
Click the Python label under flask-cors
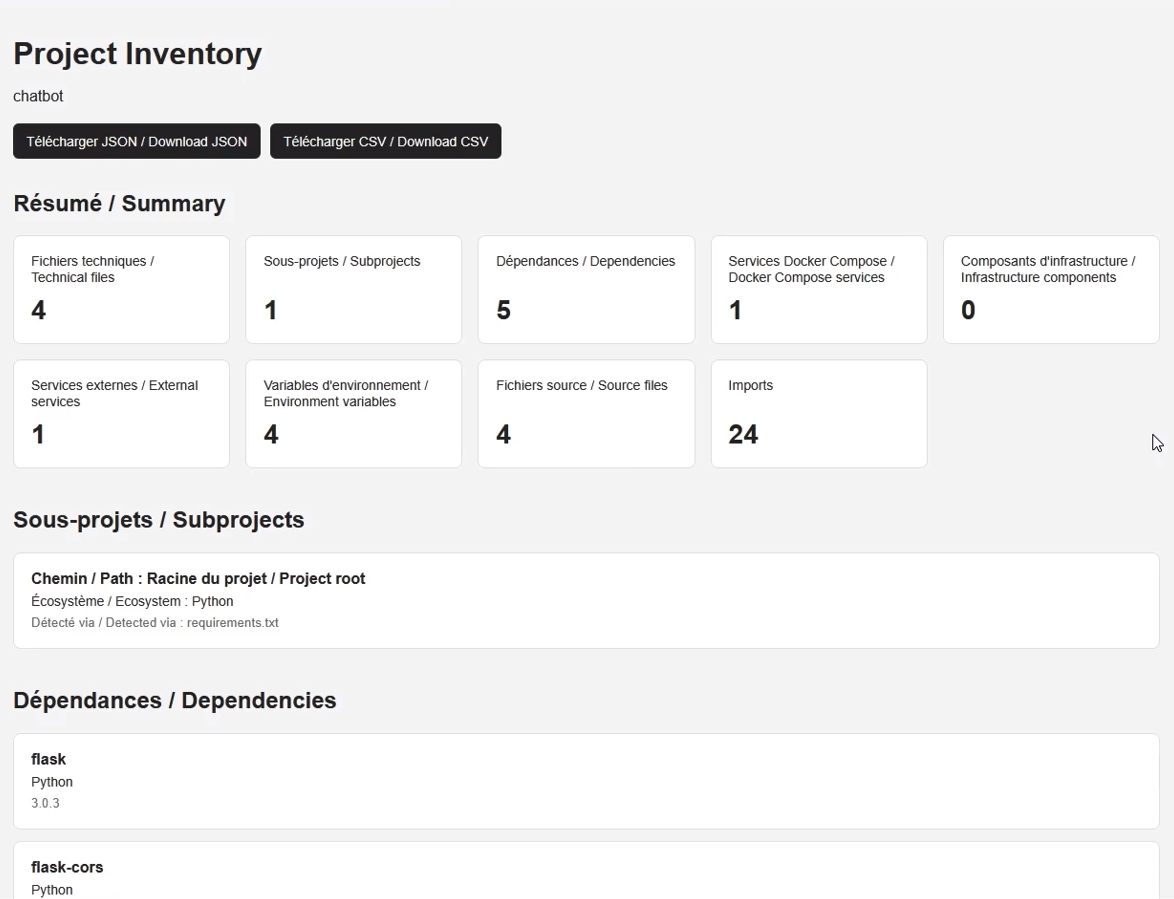pos(52,889)
